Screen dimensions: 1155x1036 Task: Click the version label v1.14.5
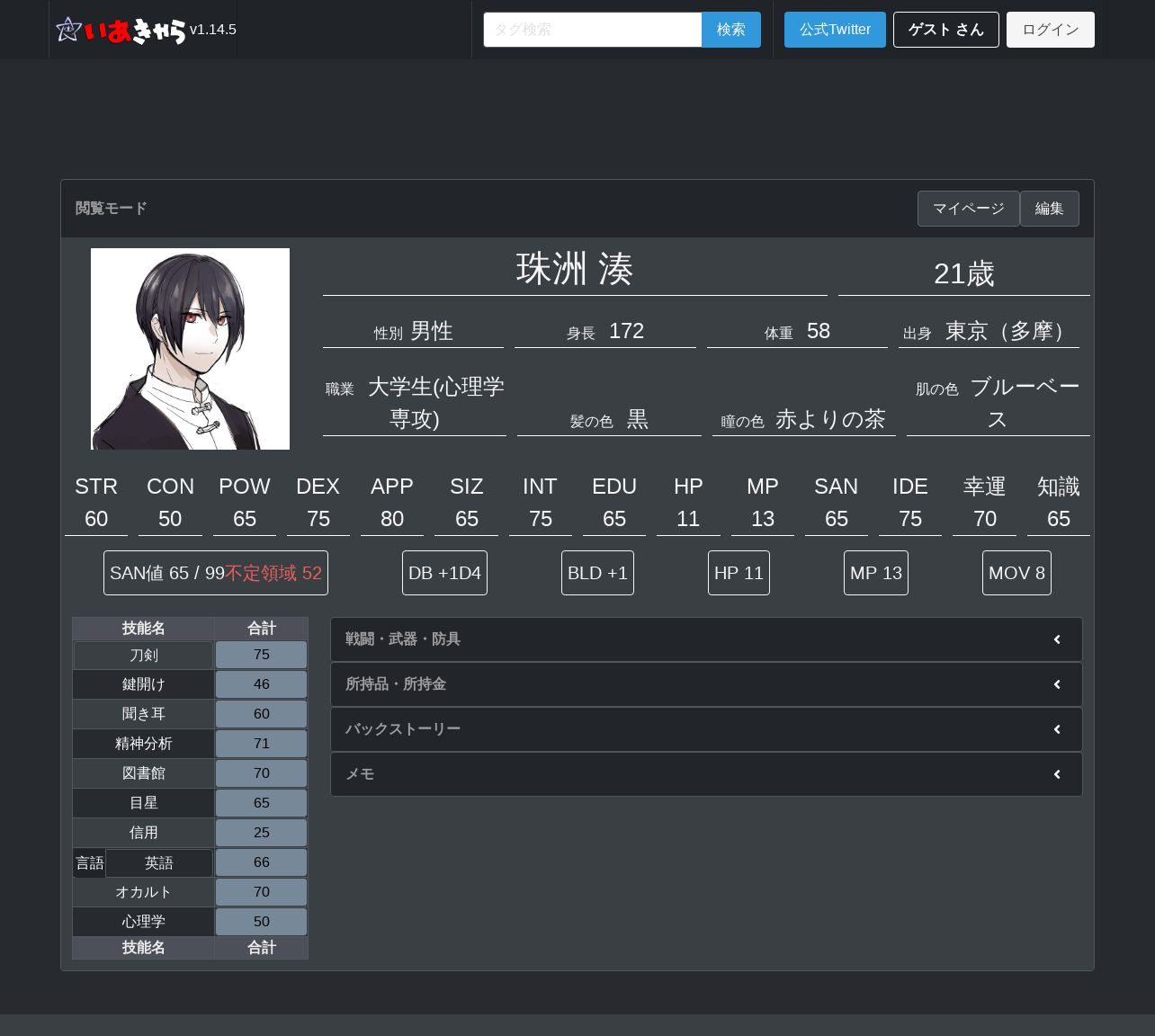click(x=213, y=30)
